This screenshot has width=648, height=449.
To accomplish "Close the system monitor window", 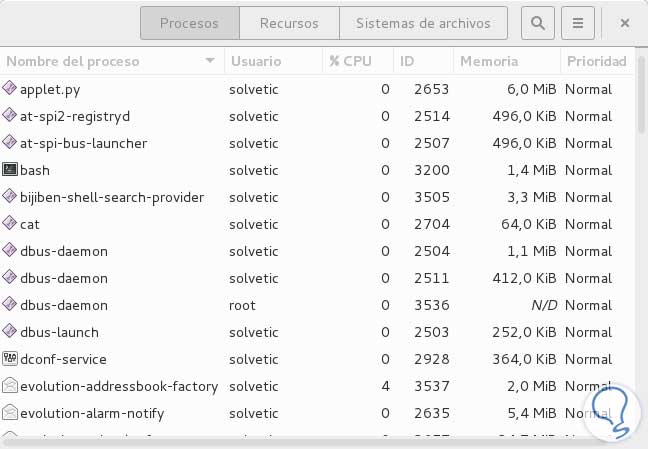I will point(625,22).
